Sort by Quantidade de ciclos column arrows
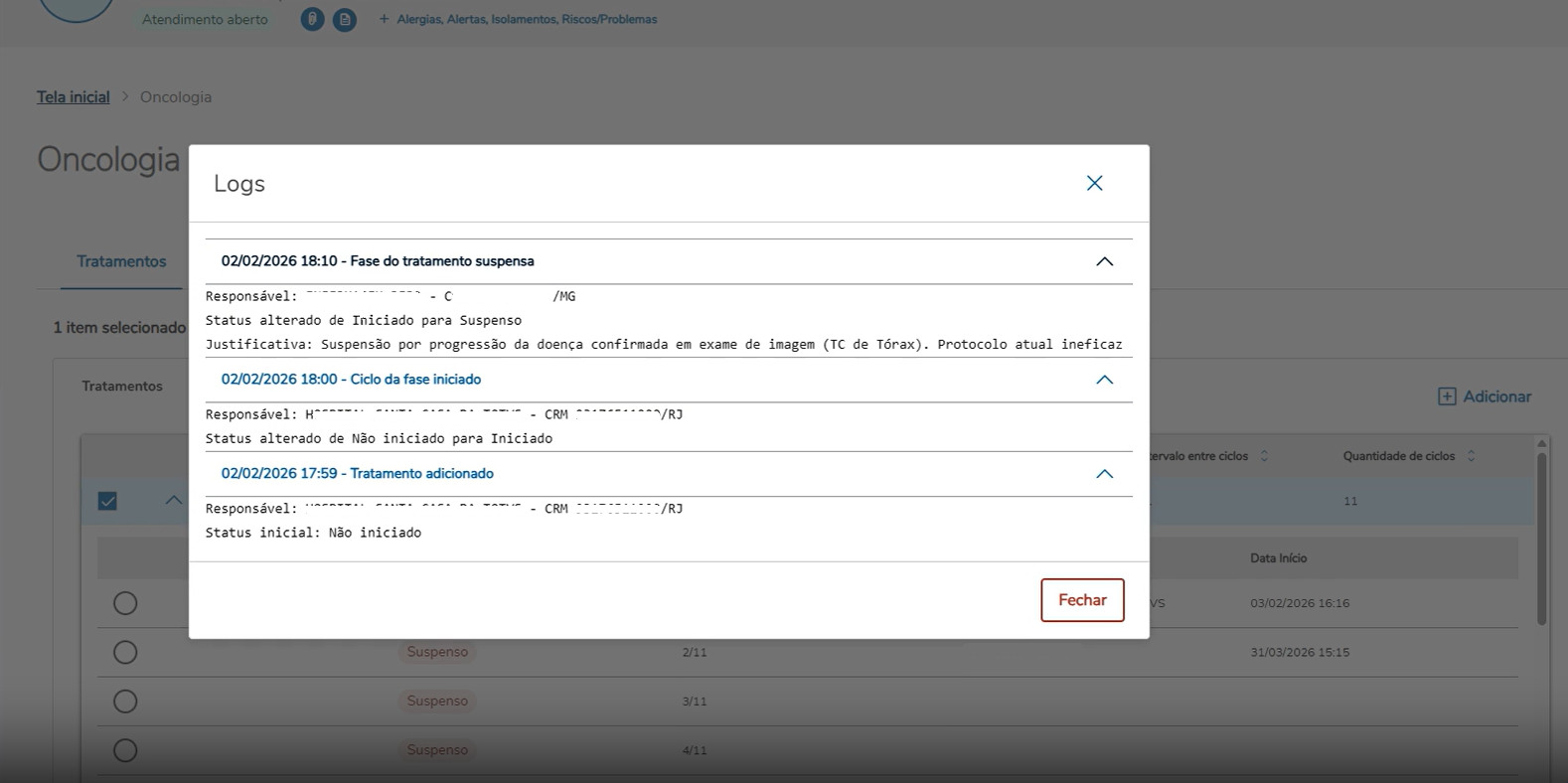1568x783 pixels. [x=1471, y=456]
